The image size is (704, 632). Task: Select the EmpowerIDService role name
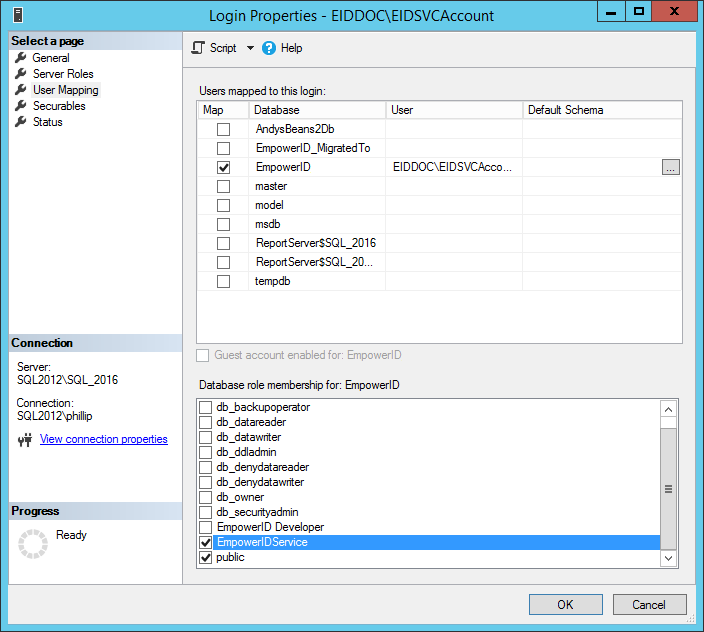262,542
